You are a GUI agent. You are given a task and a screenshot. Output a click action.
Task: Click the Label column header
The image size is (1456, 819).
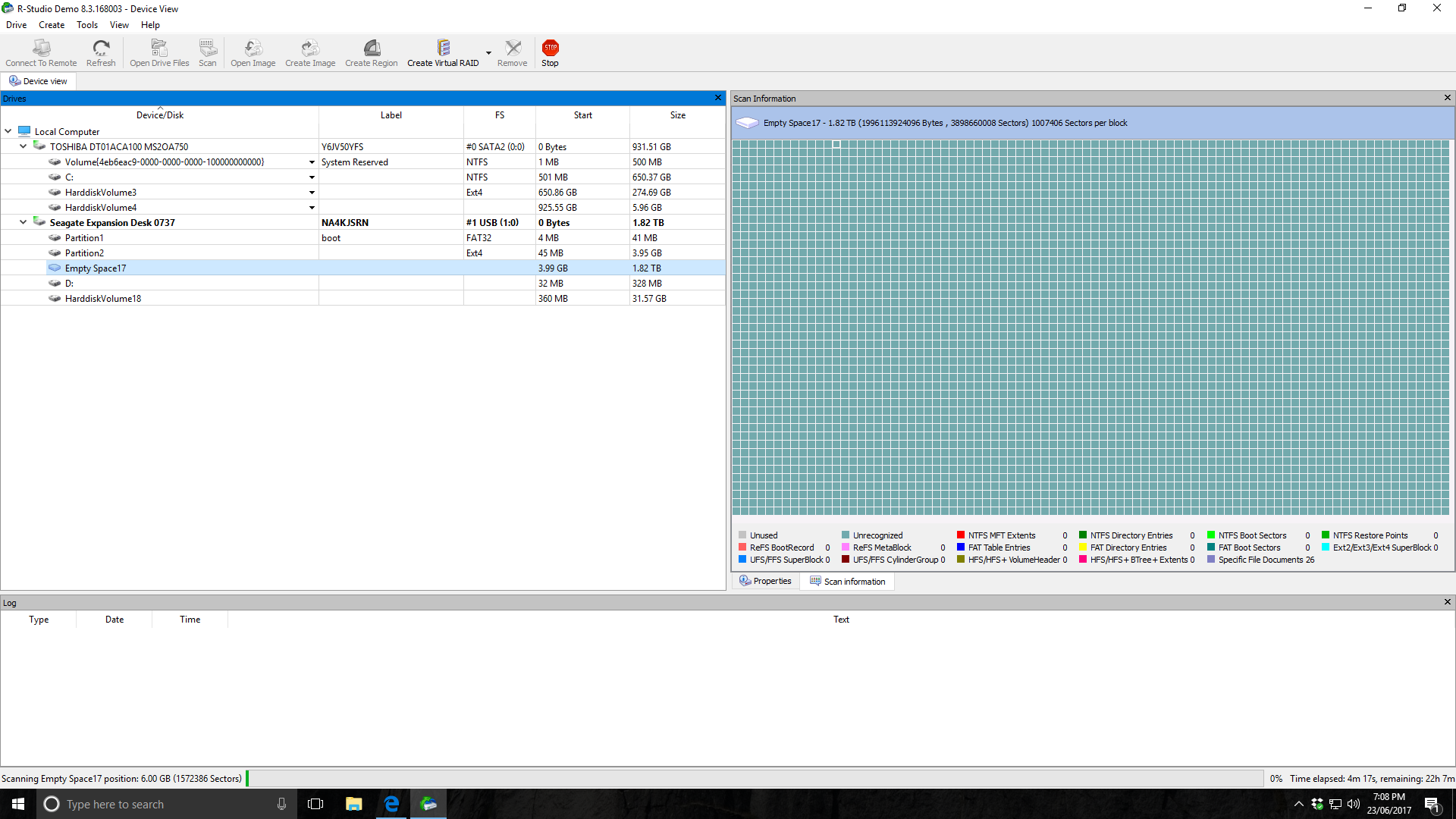pyautogui.click(x=391, y=115)
